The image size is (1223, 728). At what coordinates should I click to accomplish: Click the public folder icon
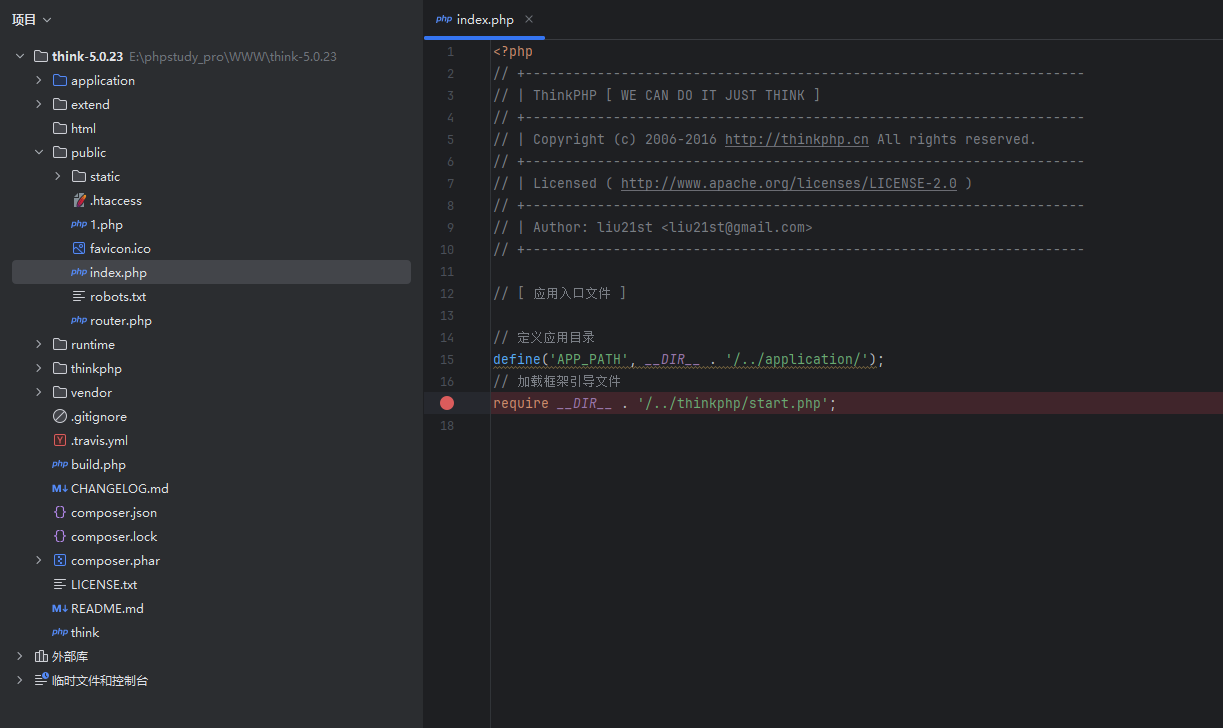[x=60, y=153]
